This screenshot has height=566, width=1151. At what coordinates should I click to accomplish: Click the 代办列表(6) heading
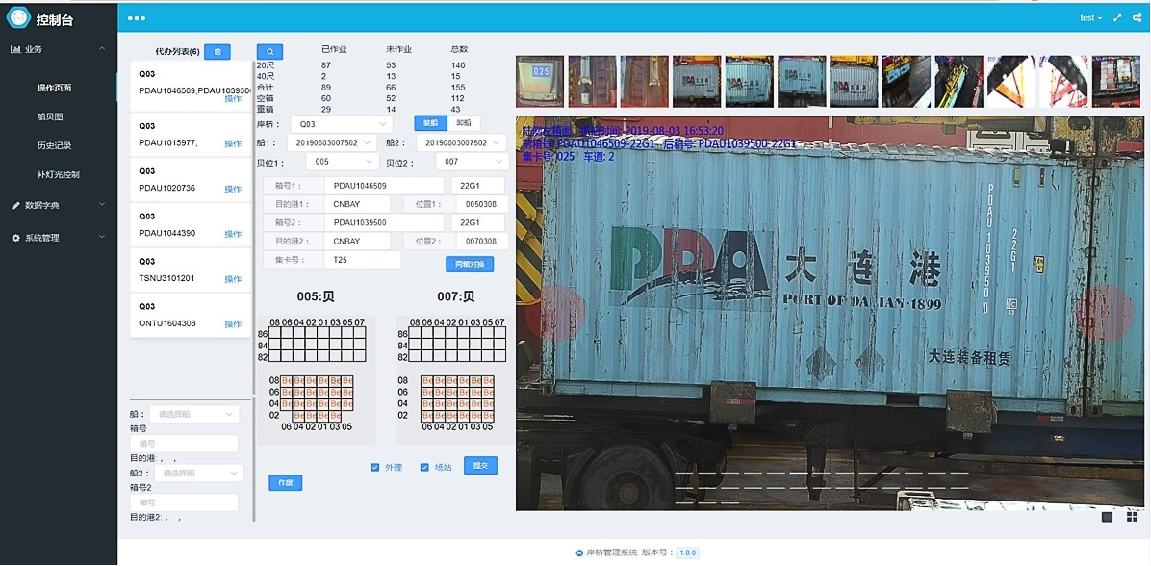[177, 52]
